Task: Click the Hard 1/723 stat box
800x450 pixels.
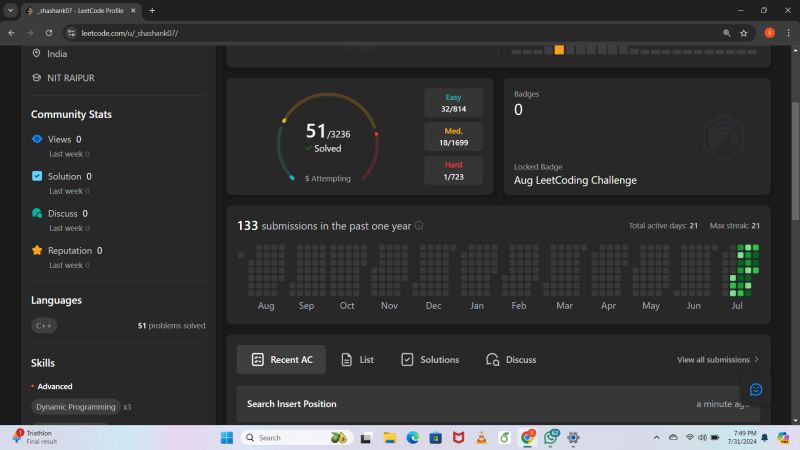Action: pos(453,170)
